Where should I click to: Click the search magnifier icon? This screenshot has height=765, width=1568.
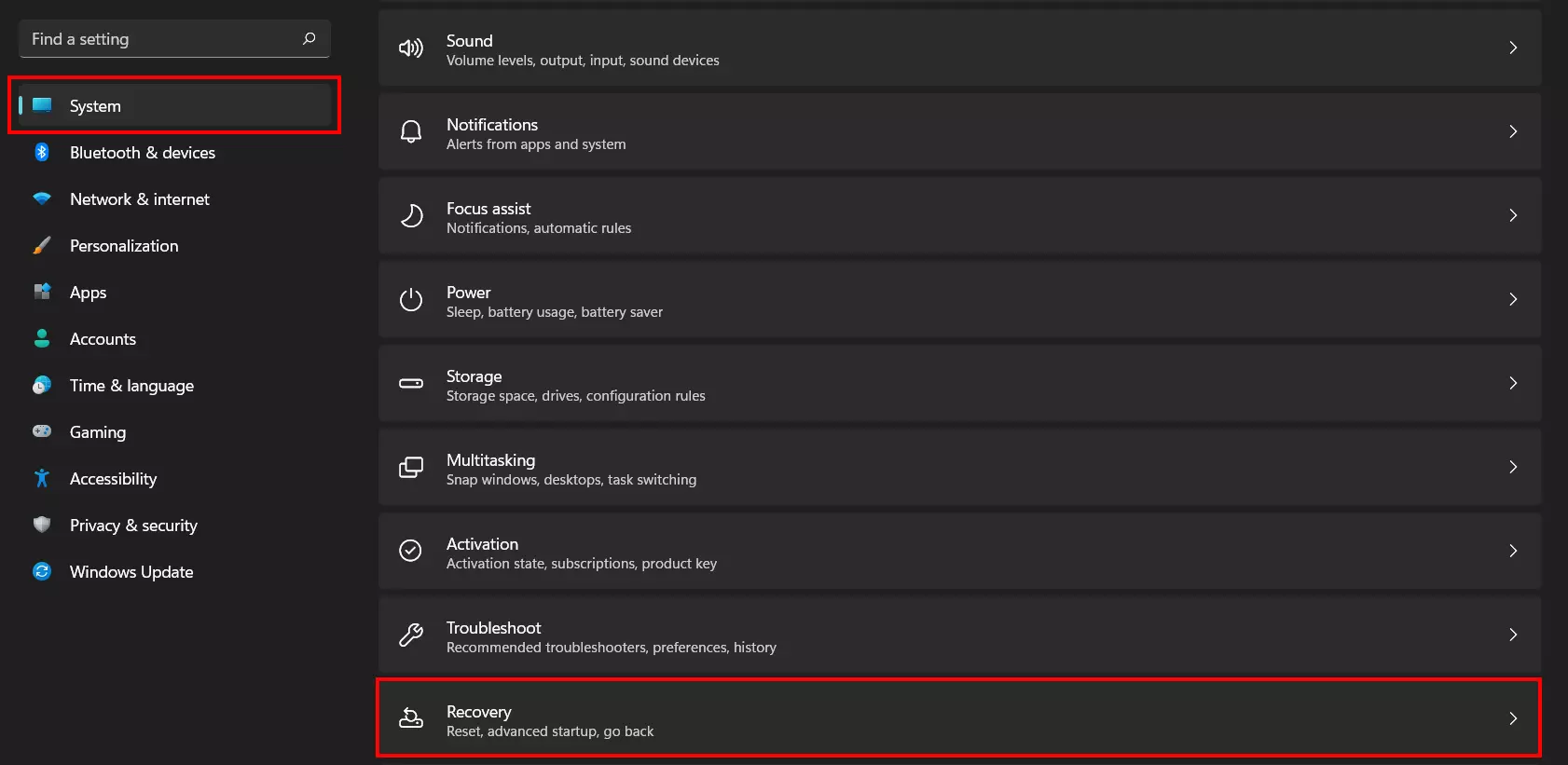click(x=309, y=38)
